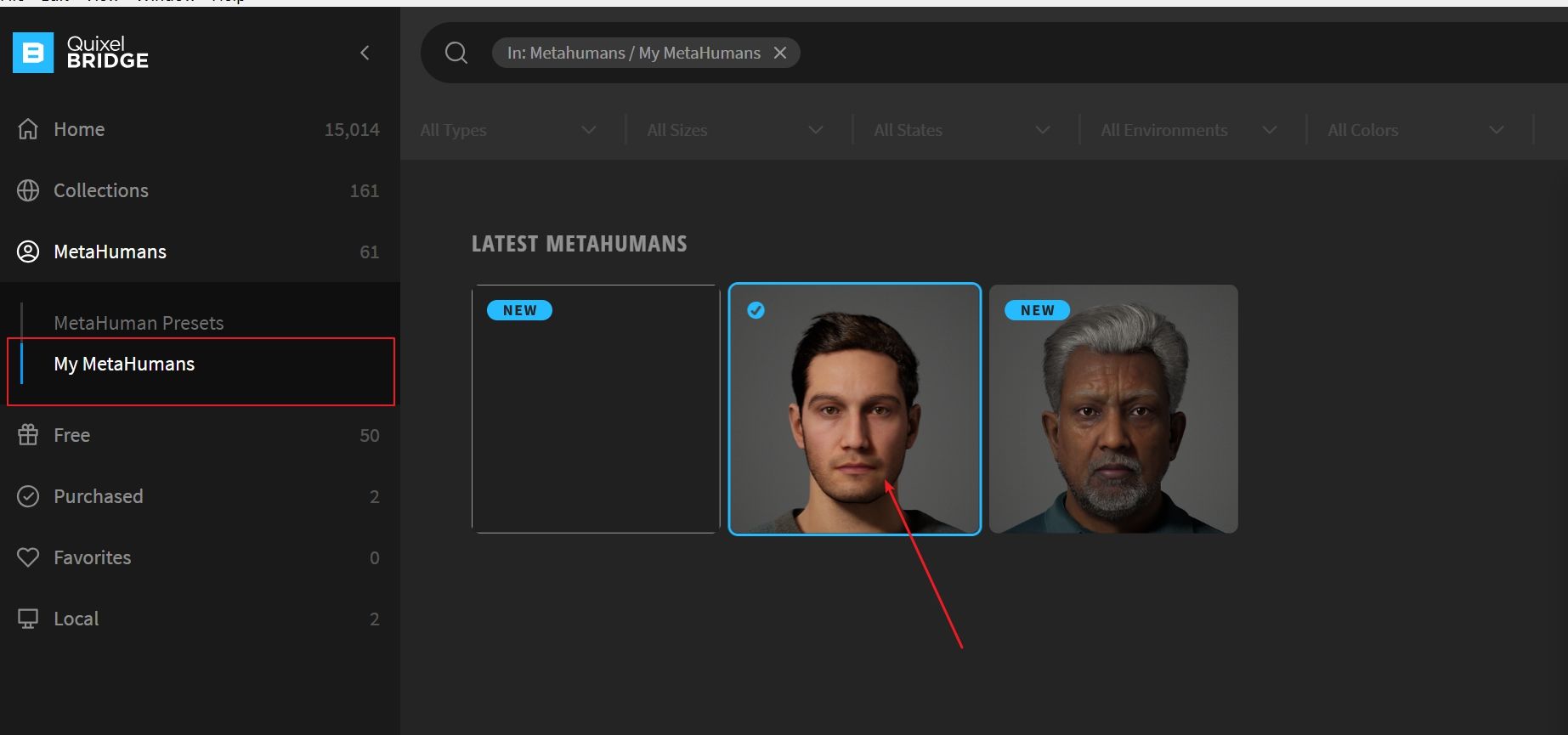The width and height of the screenshot is (1568, 735).
Task: Open the Collections section
Action: [x=200, y=190]
